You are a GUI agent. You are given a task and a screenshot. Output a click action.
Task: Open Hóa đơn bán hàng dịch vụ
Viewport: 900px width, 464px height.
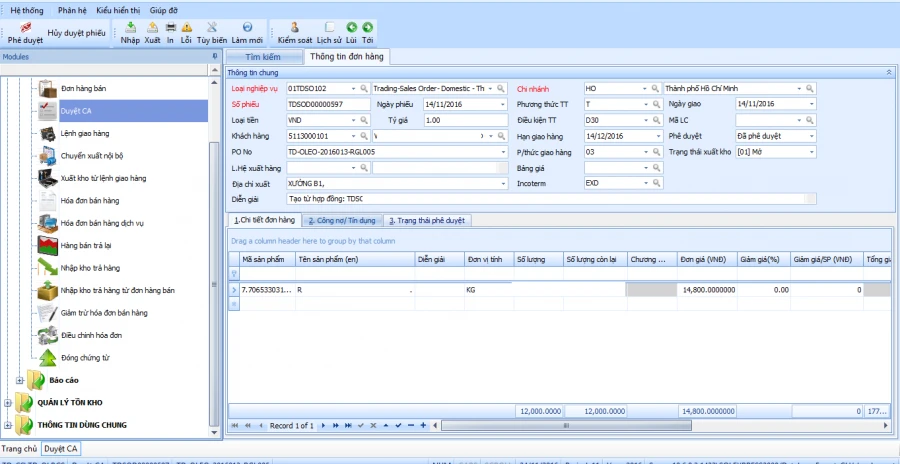[102, 223]
